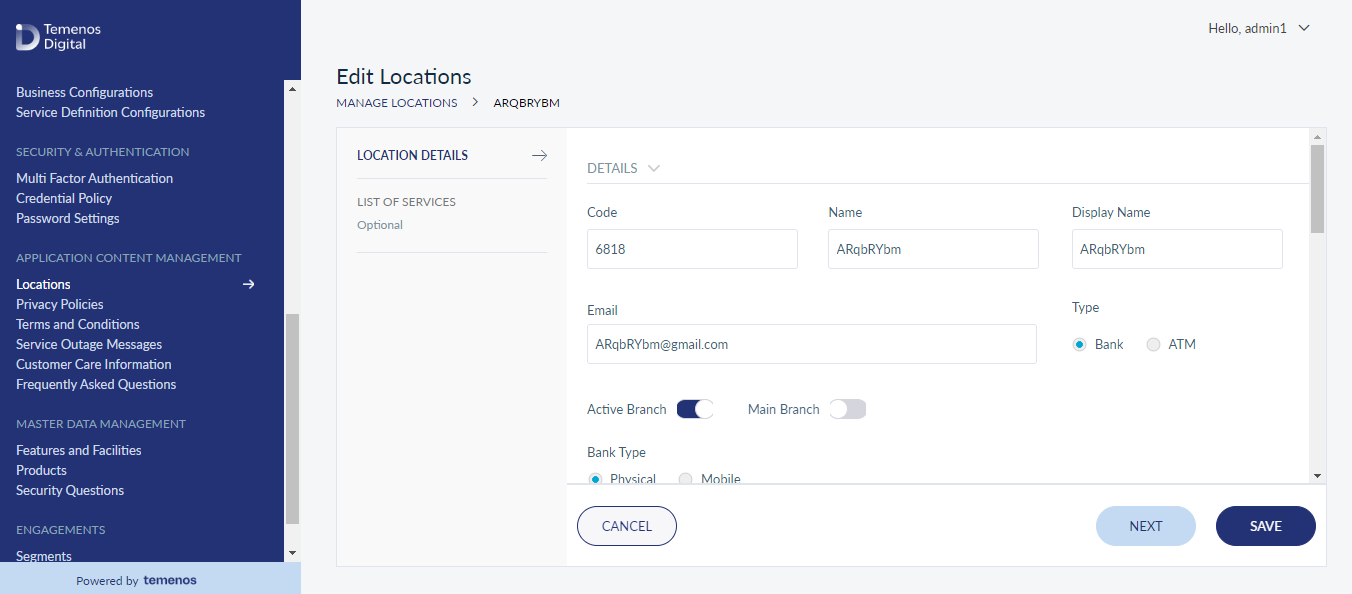The height and width of the screenshot is (594, 1352).
Task: Click the breadcrumb chevron separator
Action: (475, 102)
